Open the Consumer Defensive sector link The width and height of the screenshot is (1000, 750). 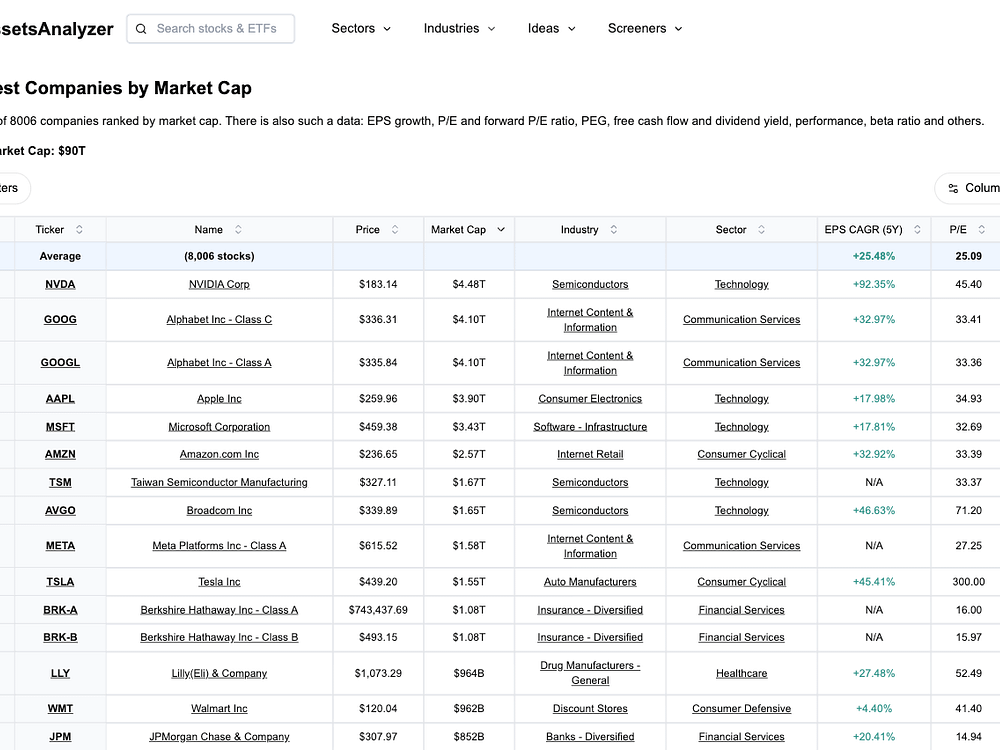741,709
